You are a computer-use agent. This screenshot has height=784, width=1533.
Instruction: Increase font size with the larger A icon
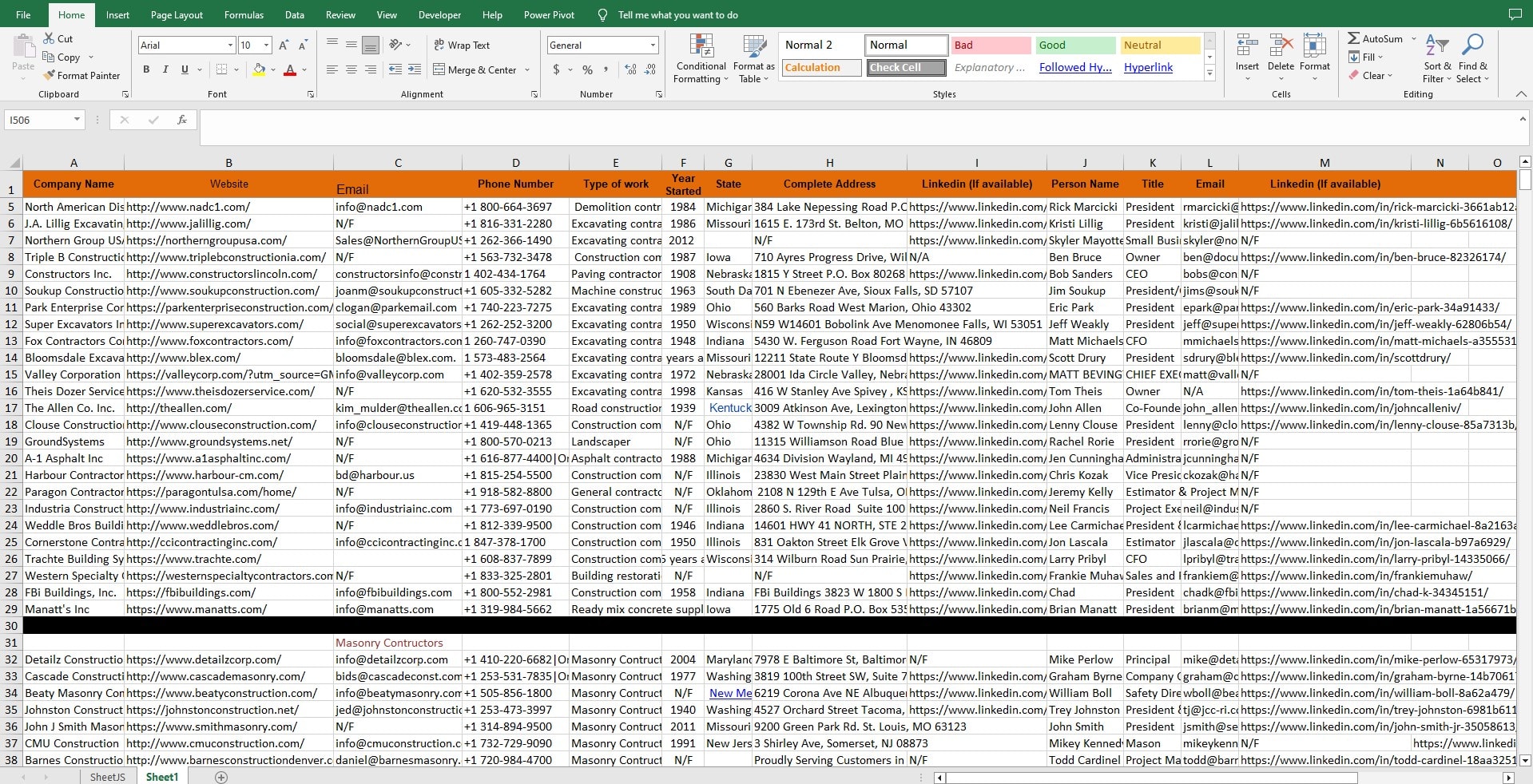click(x=284, y=46)
